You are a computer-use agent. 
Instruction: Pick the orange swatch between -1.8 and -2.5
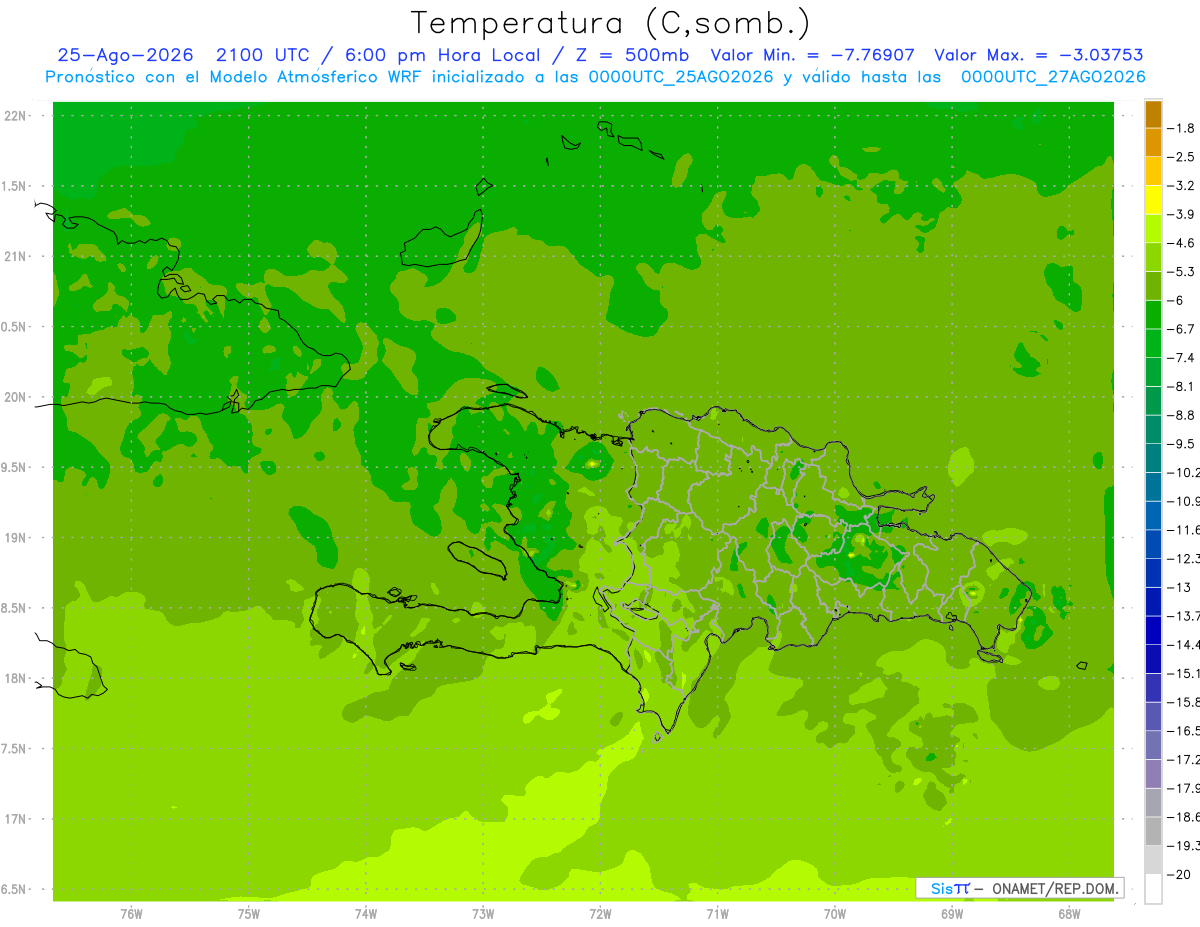click(x=1154, y=143)
